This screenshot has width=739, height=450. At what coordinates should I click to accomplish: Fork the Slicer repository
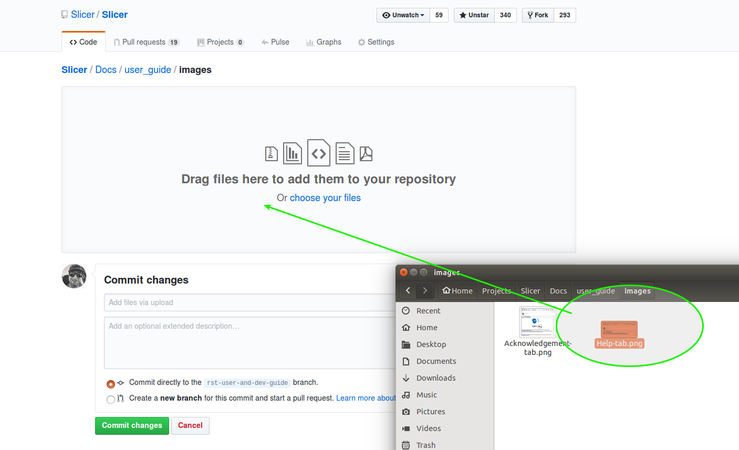(537, 15)
